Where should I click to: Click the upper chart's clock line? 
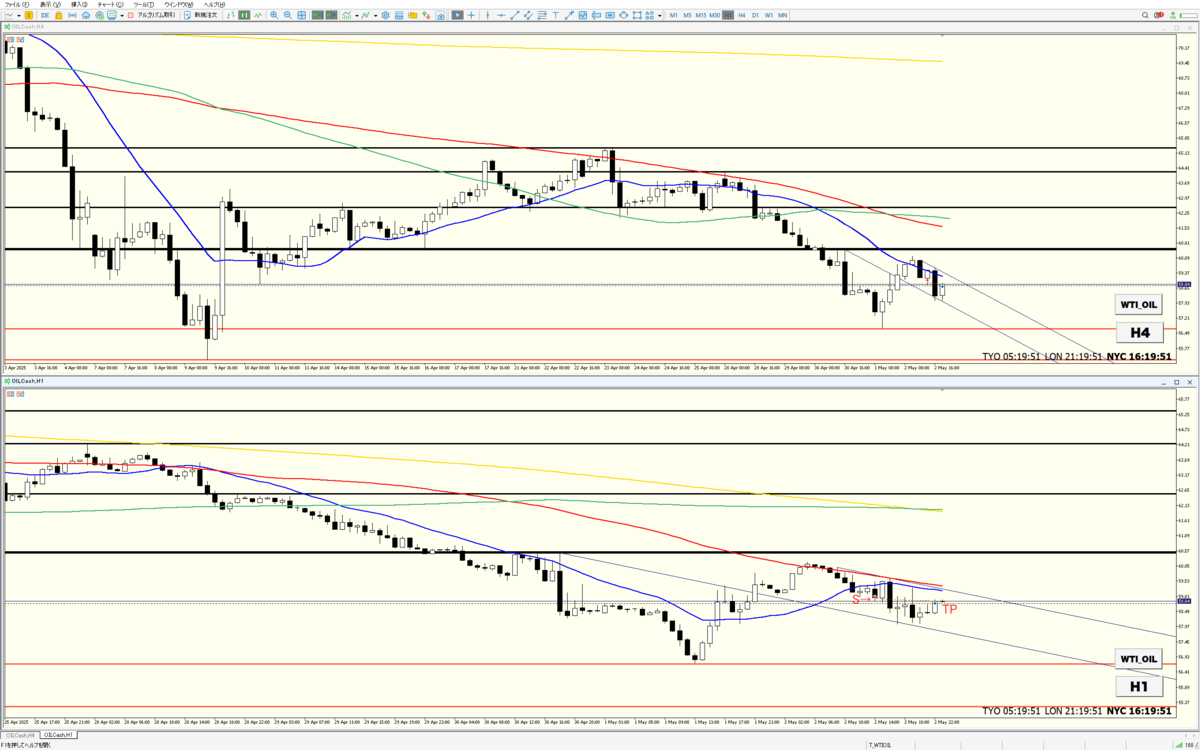1076,355
